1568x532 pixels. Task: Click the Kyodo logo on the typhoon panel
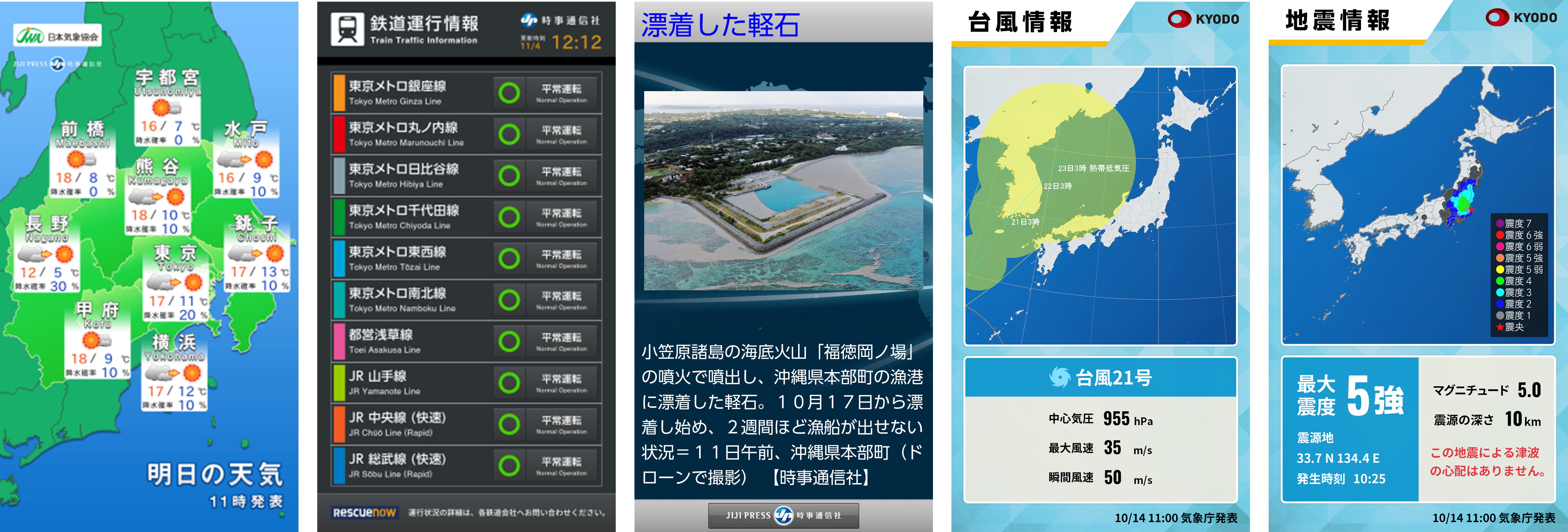[x=1203, y=19]
